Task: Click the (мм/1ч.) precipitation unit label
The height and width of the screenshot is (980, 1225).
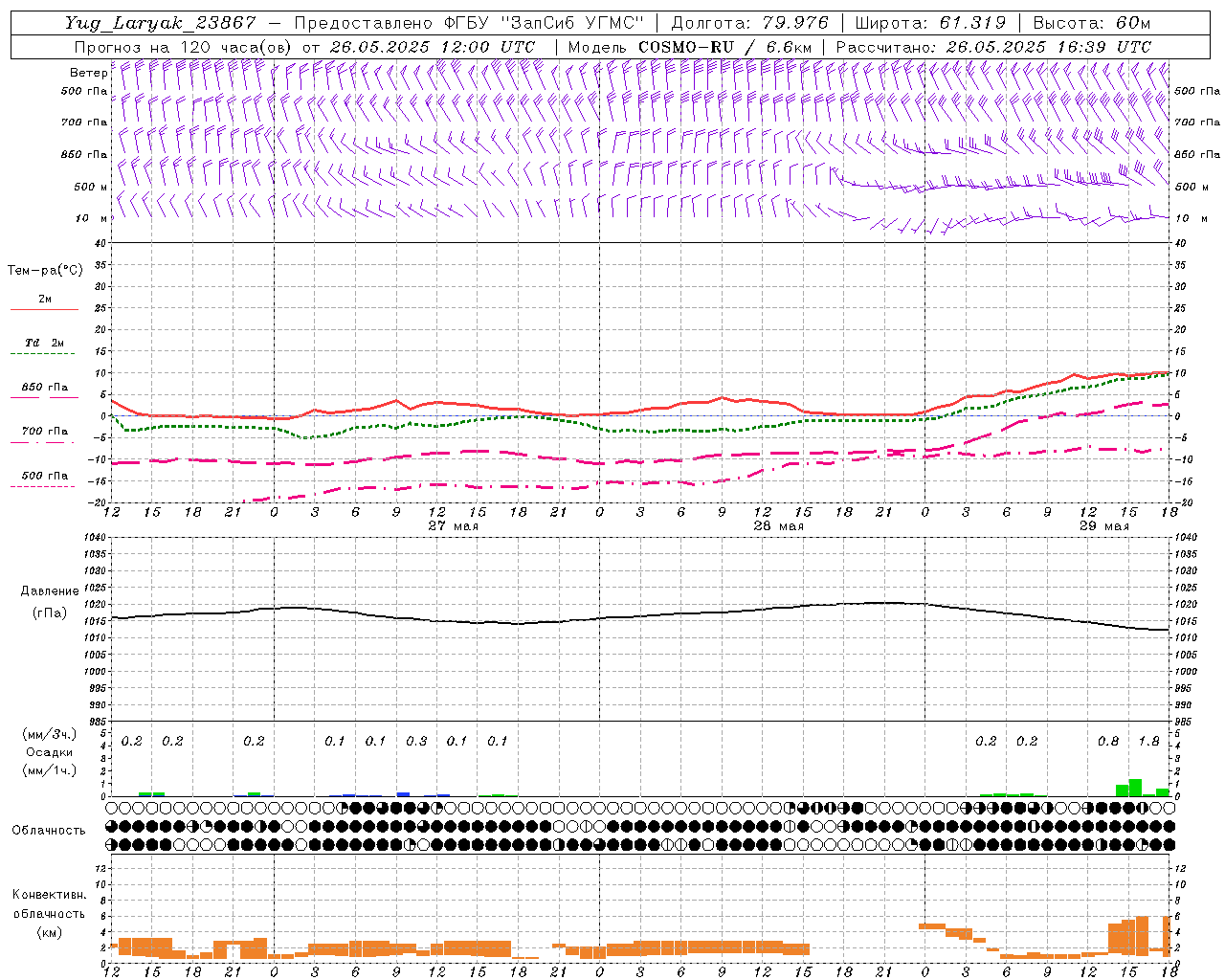Action: pyautogui.click(x=49, y=770)
